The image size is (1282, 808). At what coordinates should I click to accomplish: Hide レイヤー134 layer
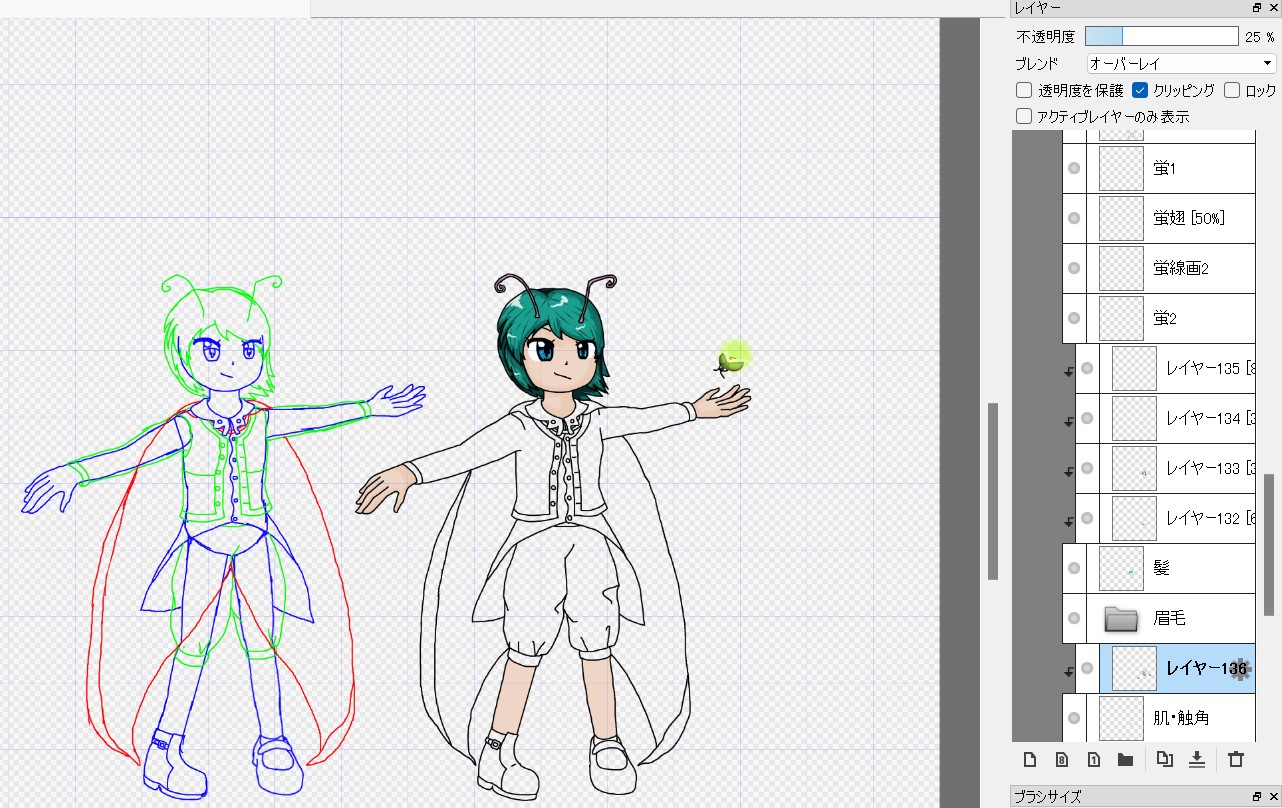[x=1087, y=418]
